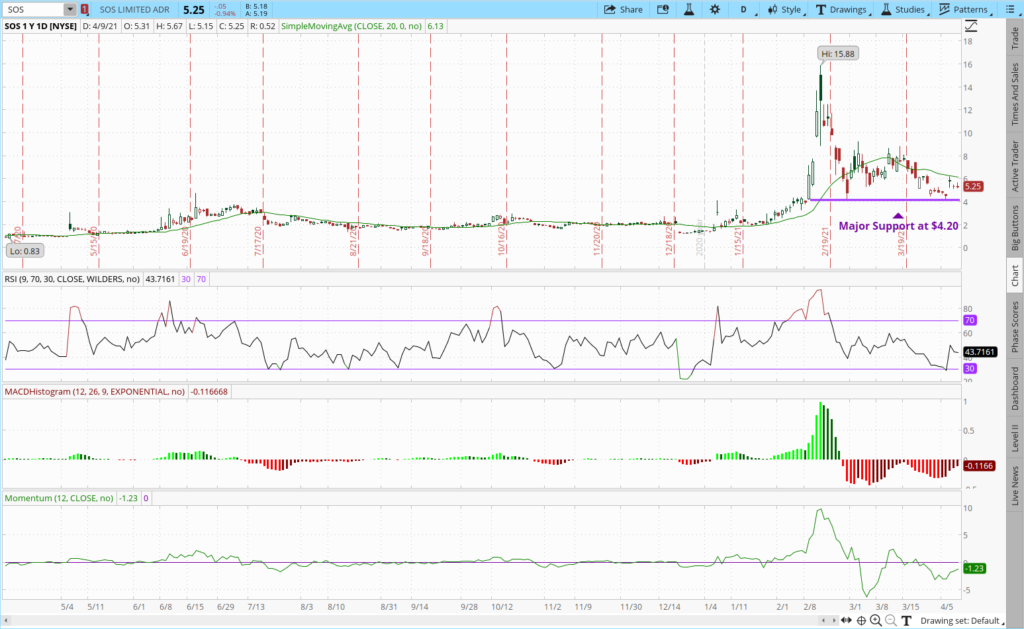The width and height of the screenshot is (1024, 629).
Task: Click the 5.25 last-price marker on price axis
Action: click(x=973, y=186)
